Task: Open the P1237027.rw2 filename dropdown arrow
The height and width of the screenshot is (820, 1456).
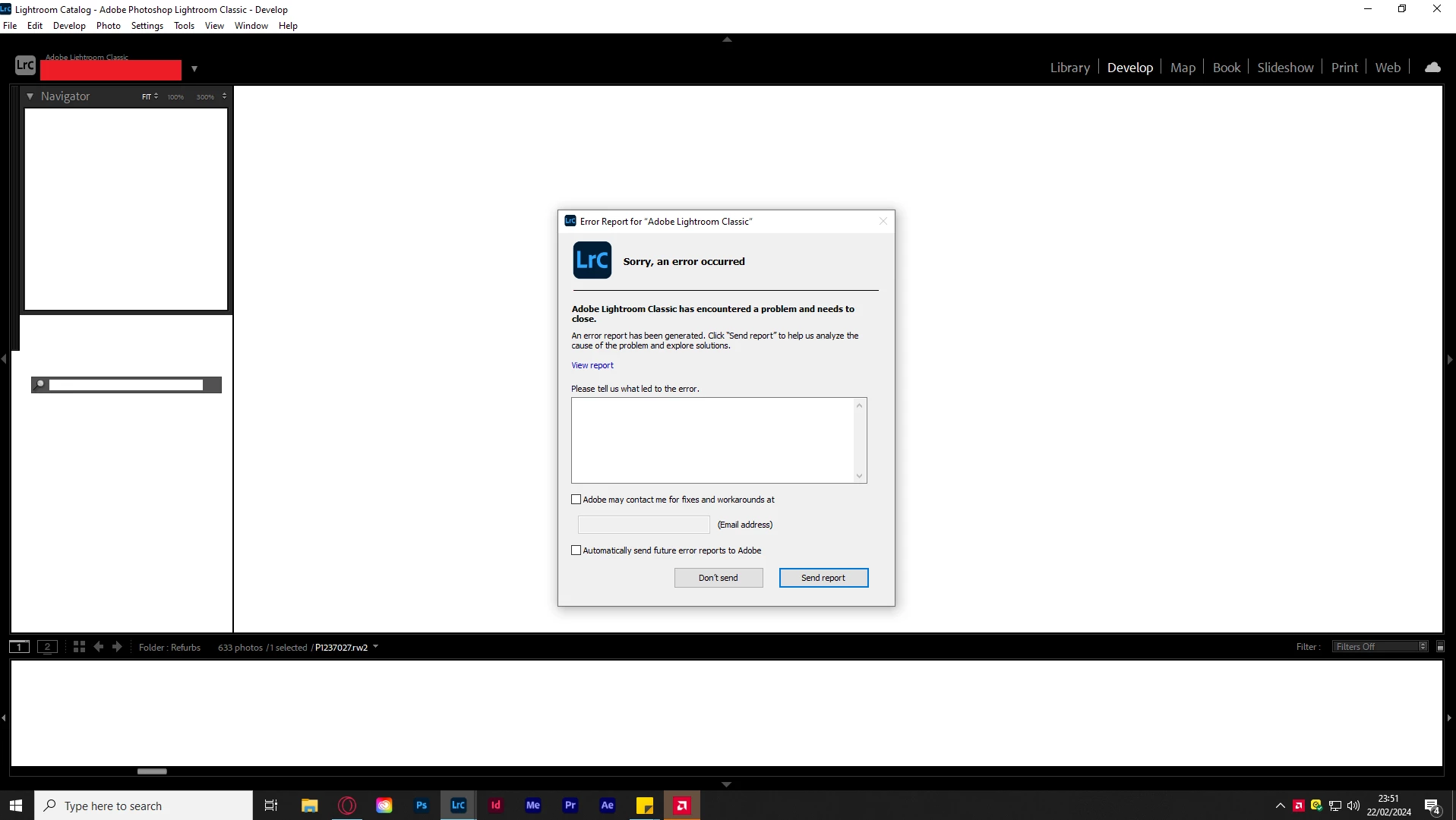Action: point(375,647)
